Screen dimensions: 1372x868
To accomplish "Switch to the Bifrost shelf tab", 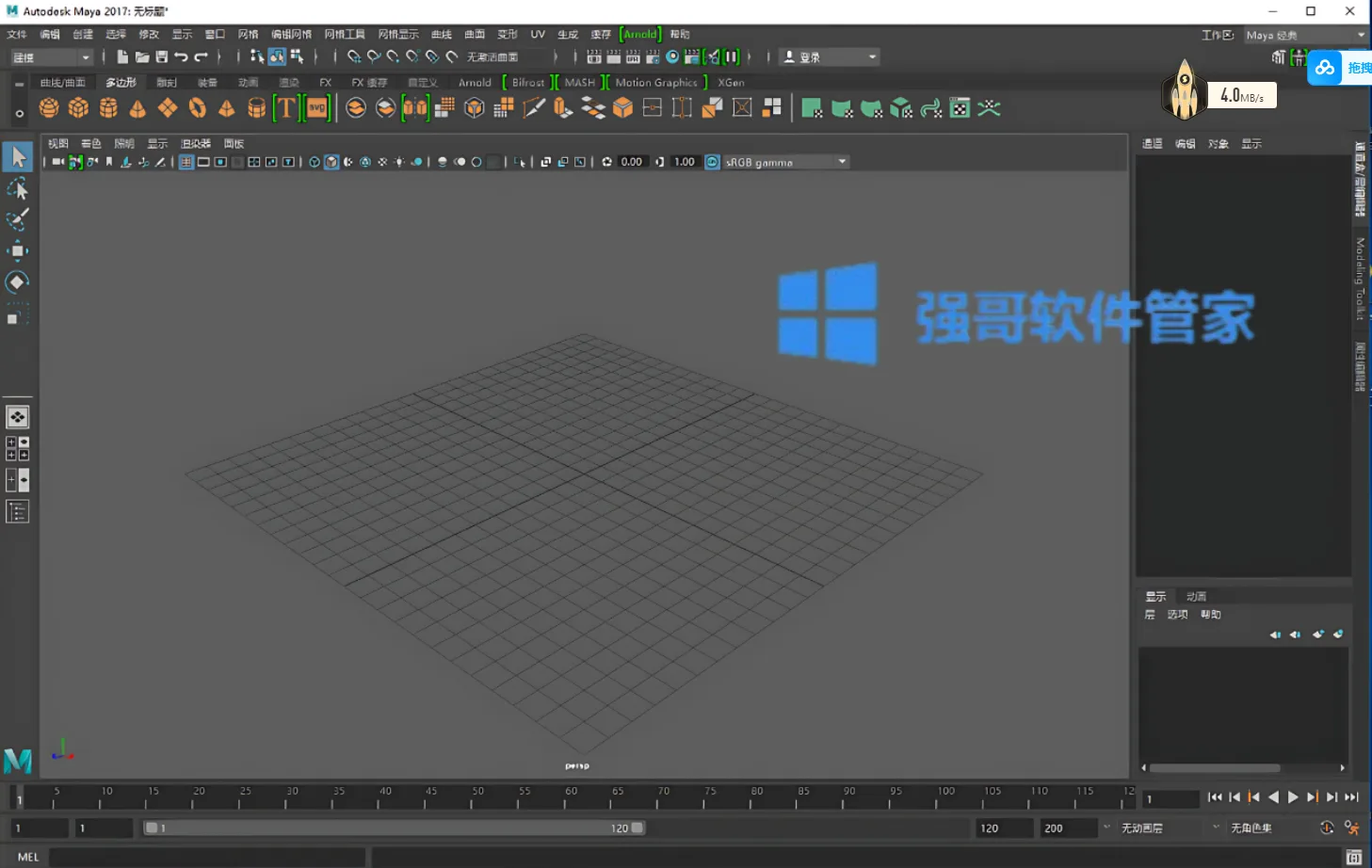I will click(x=528, y=83).
